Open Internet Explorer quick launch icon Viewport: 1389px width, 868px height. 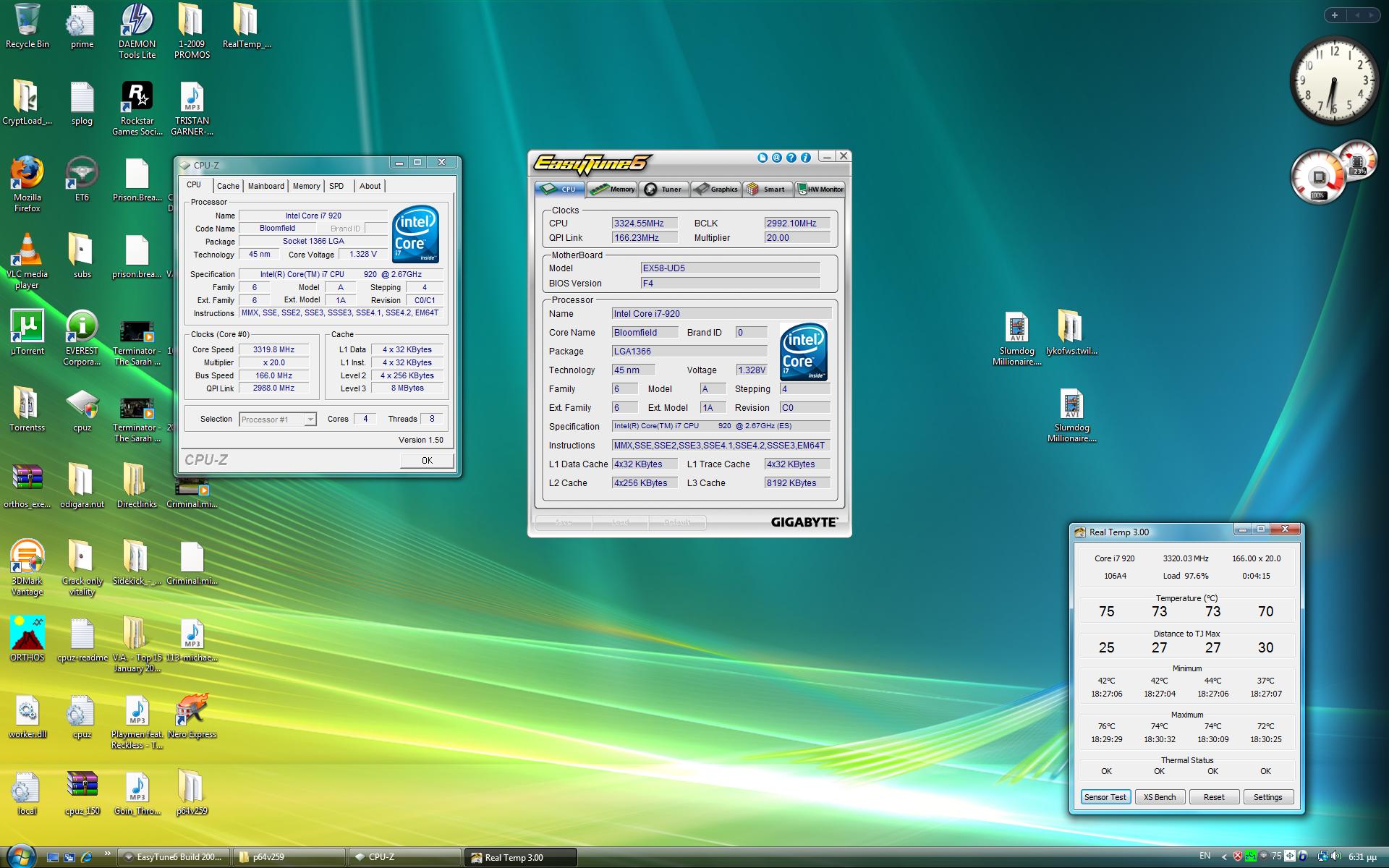[x=87, y=857]
